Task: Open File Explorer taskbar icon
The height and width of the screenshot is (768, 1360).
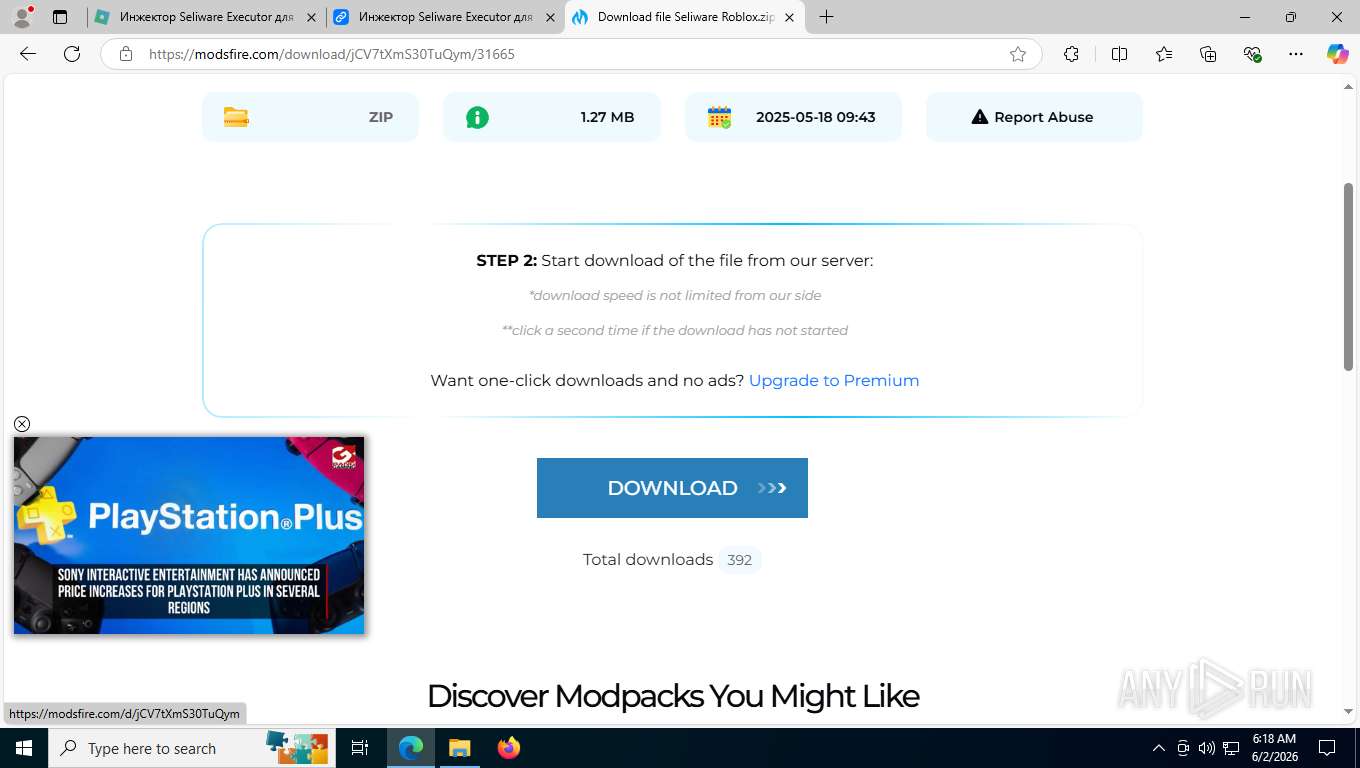Action: 459,748
